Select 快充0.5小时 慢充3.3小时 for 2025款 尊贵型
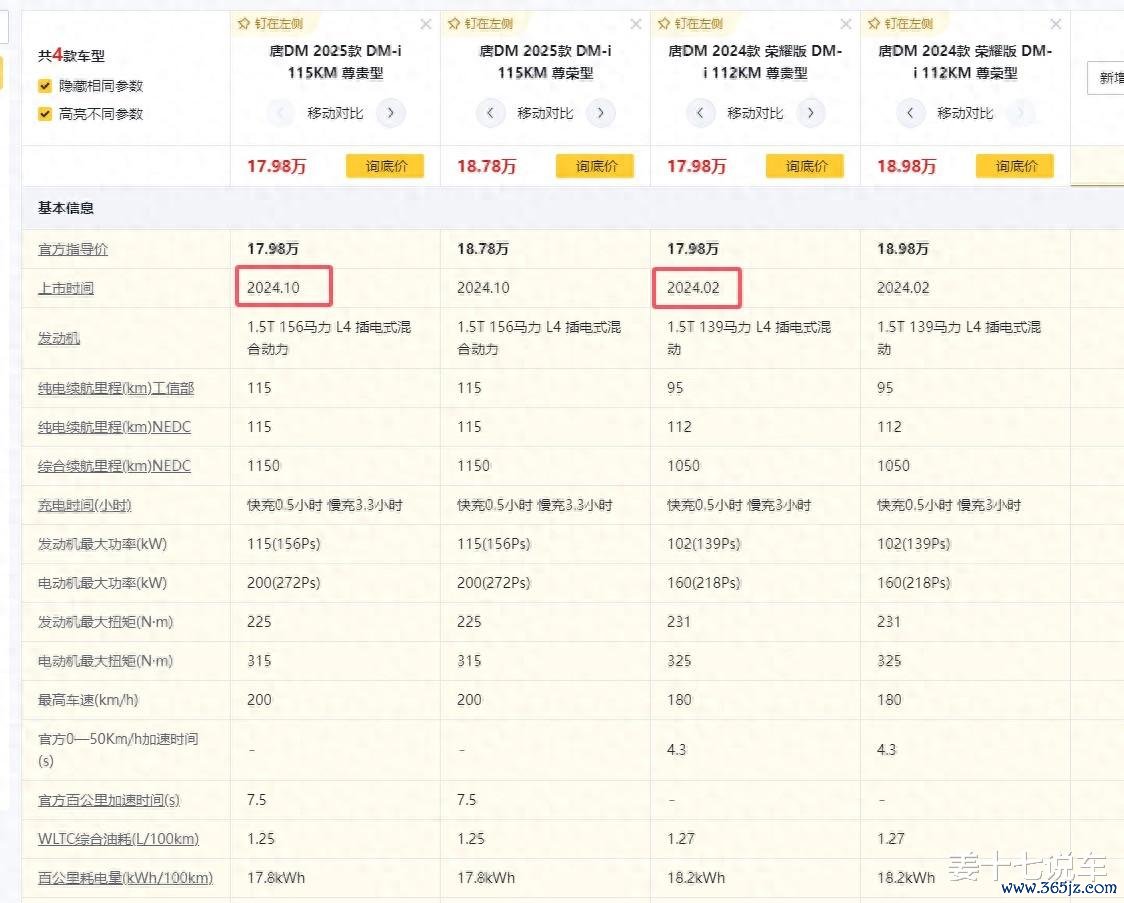 click(325, 505)
